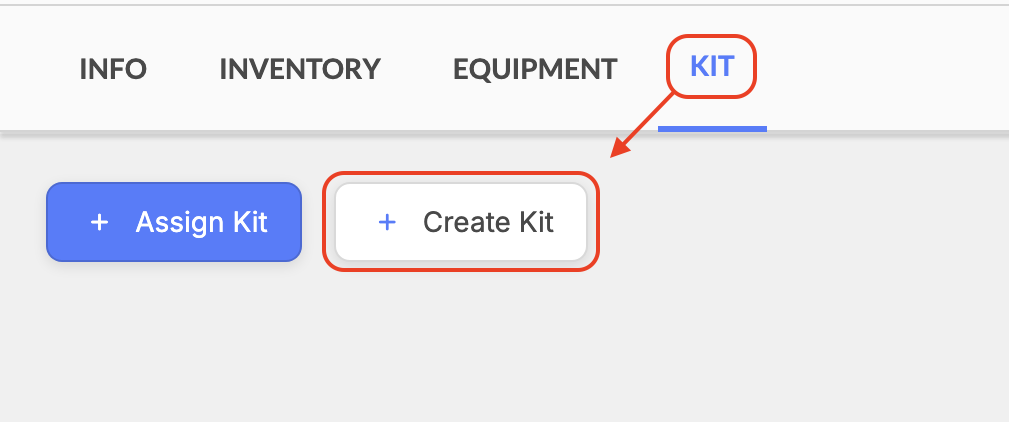This screenshot has height=422, width=1009.
Task: Show inventory items via INVENTORY tab
Action: (x=300, y=69)
